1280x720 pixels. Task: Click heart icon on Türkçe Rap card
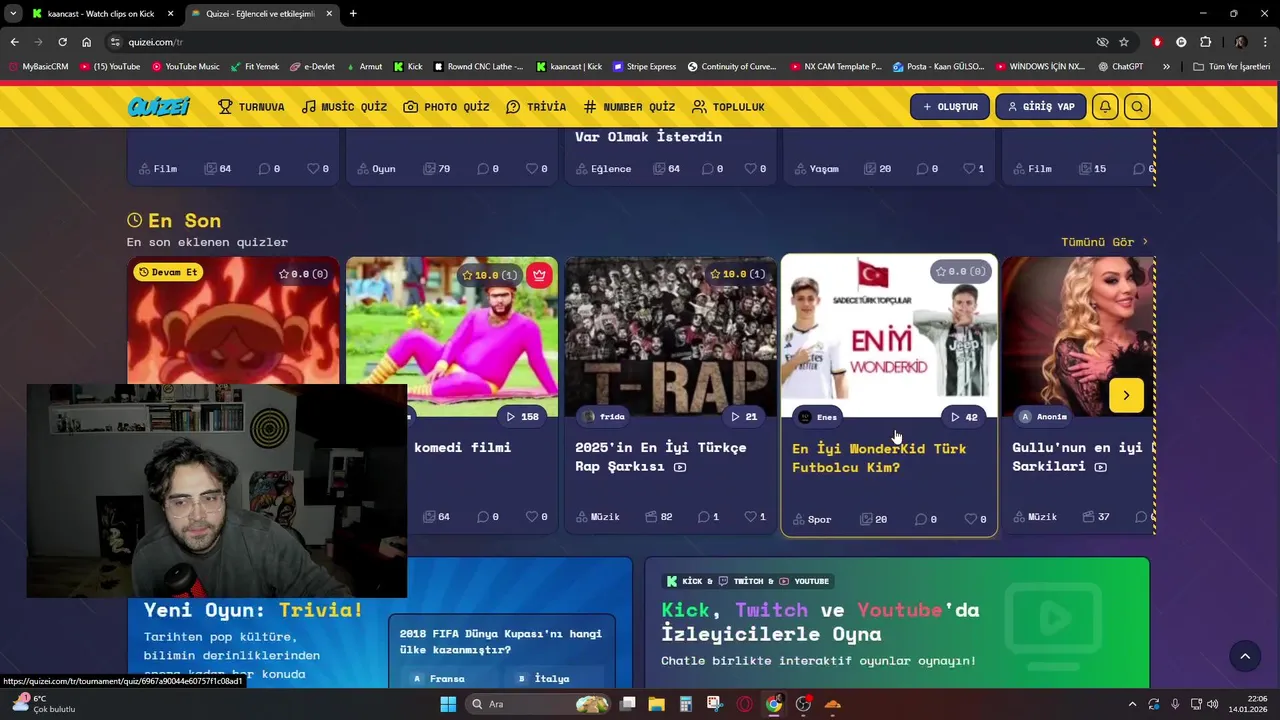751,517
